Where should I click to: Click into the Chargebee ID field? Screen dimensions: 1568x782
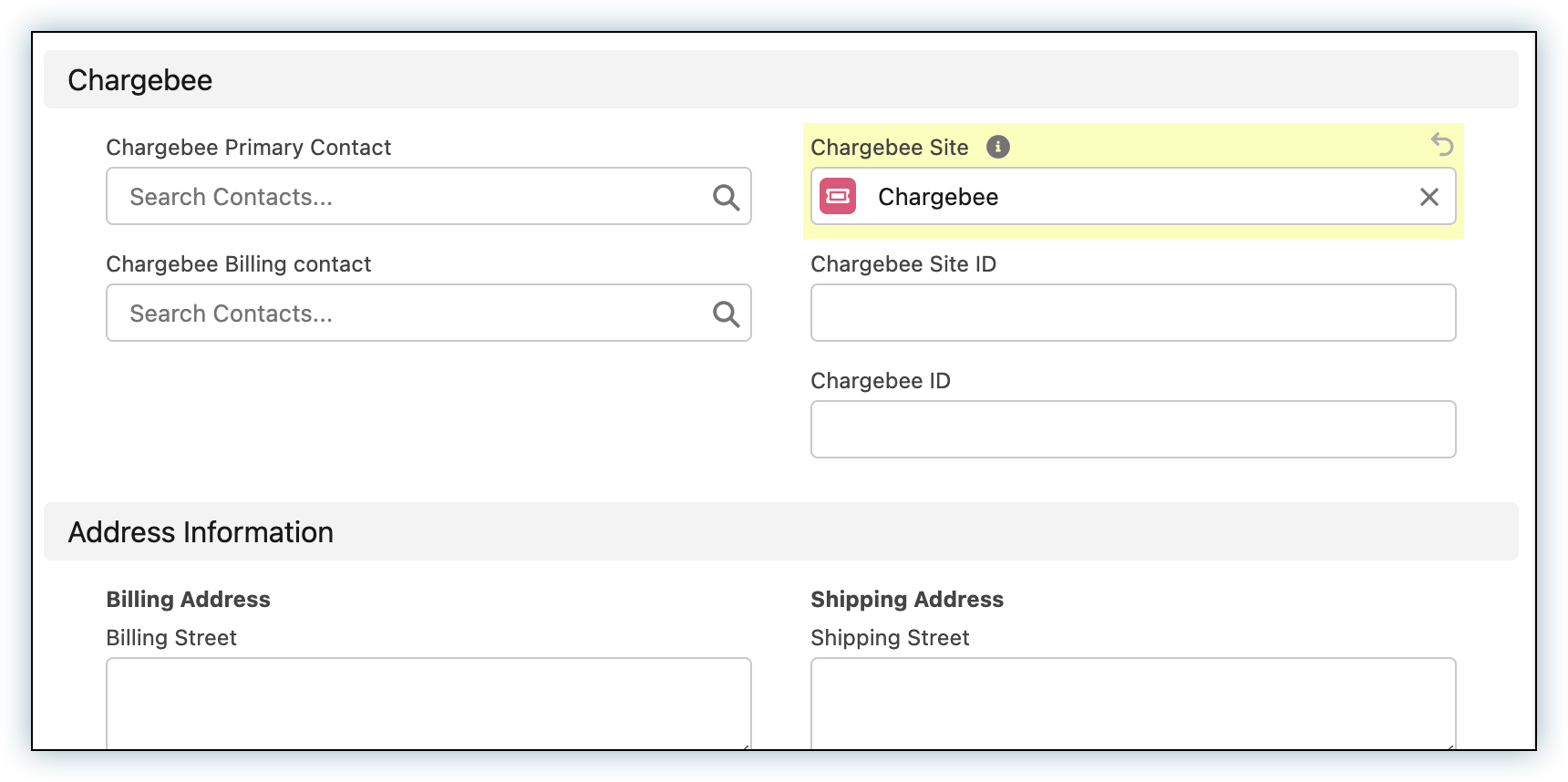[1133, 429]
